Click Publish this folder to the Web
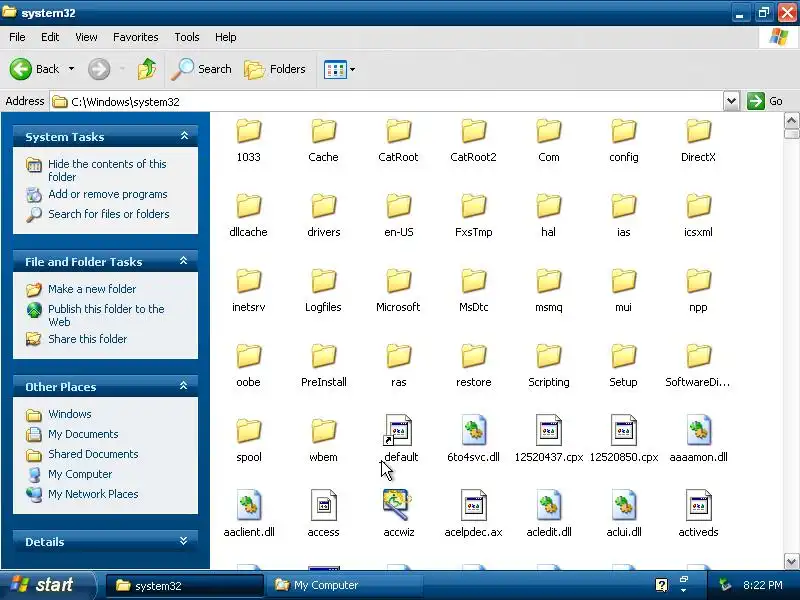800x600 pixels. click(106, 315)
